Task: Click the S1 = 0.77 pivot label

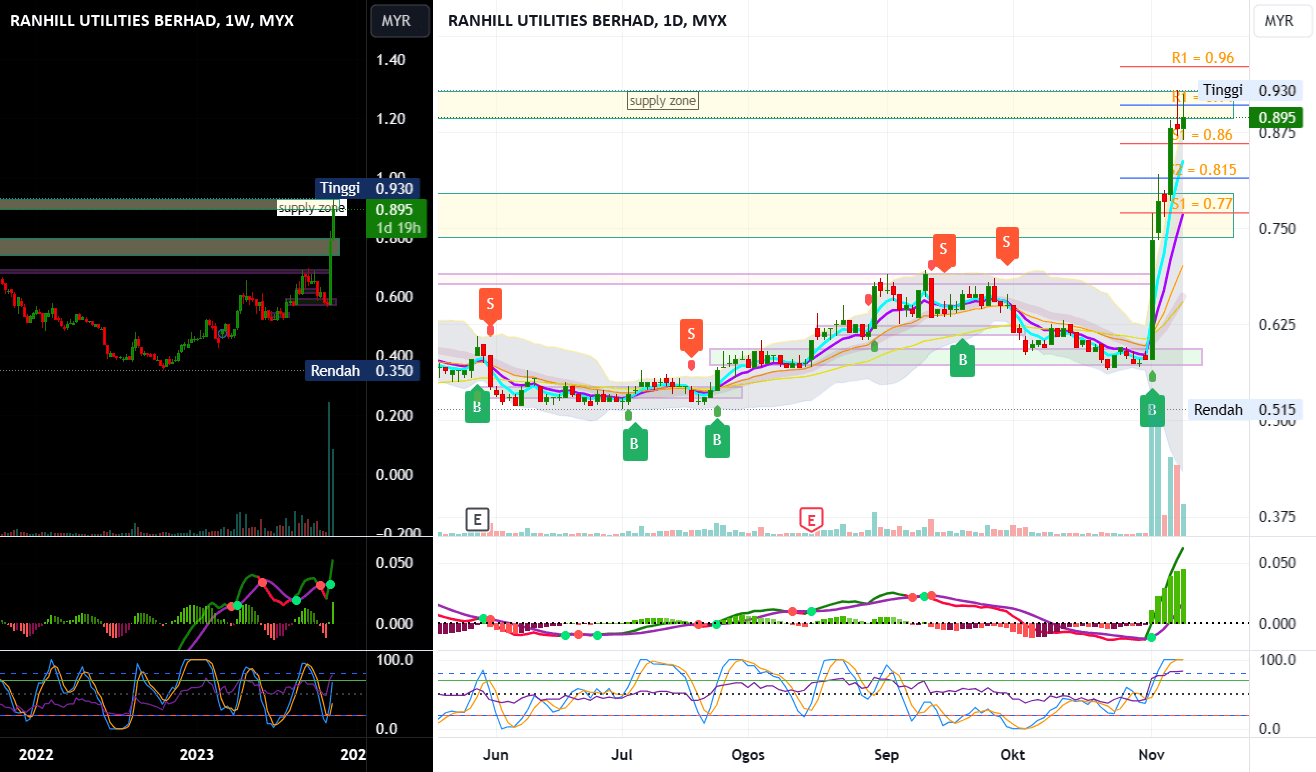Action: pos(1202,203)
